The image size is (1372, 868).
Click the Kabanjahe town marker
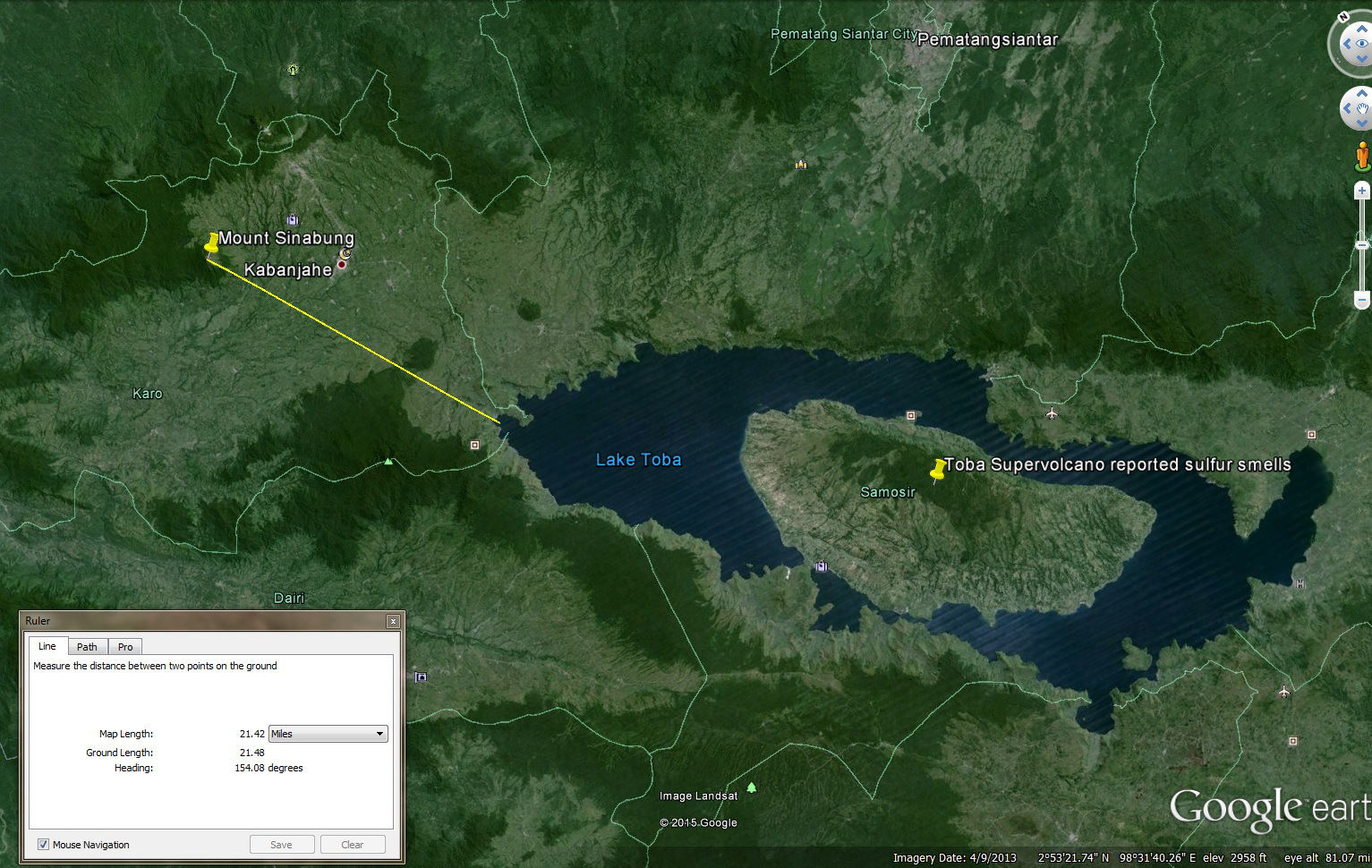pyautogui.click(x=341, y=265)
